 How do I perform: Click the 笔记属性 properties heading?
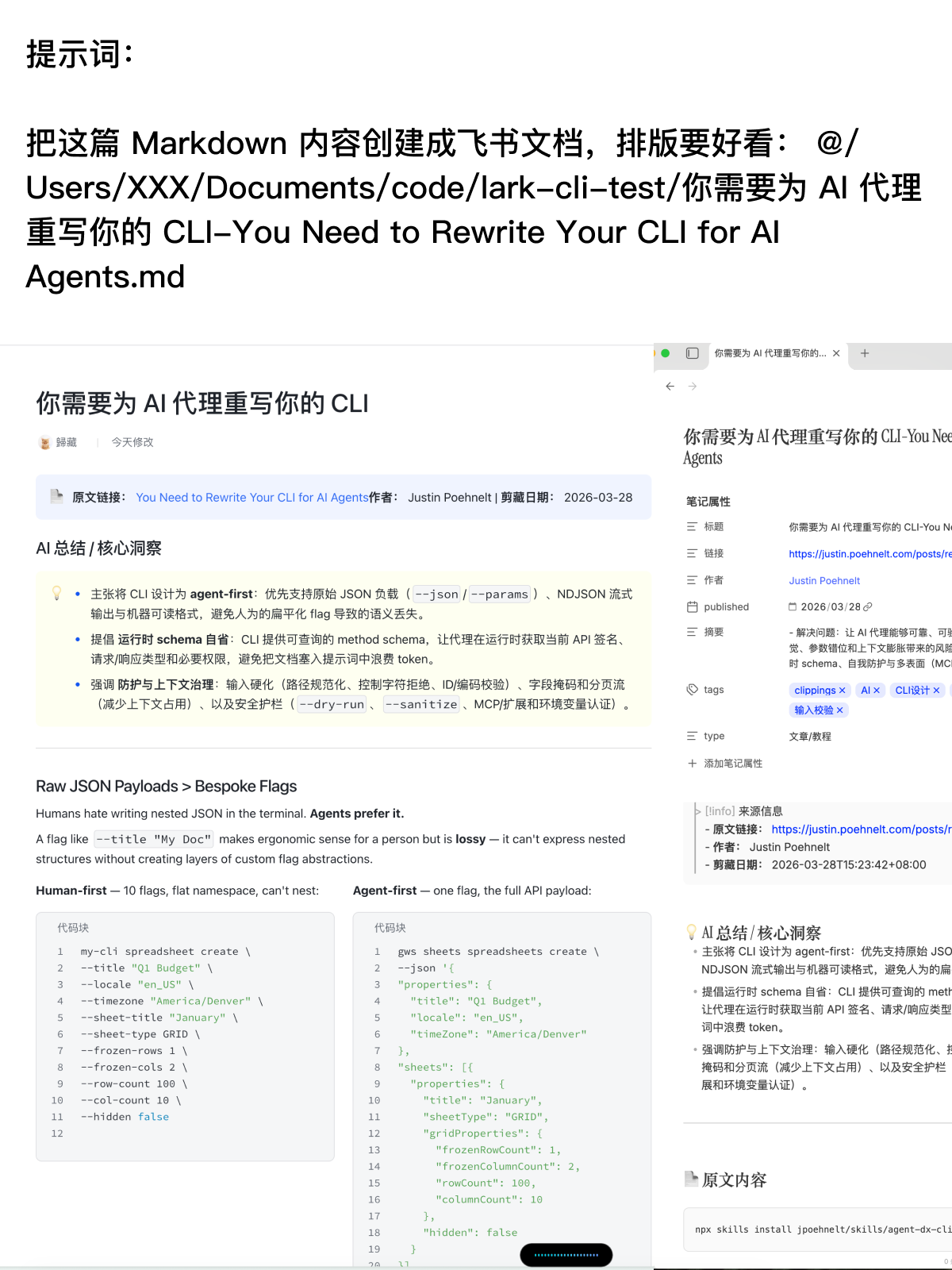708,502
